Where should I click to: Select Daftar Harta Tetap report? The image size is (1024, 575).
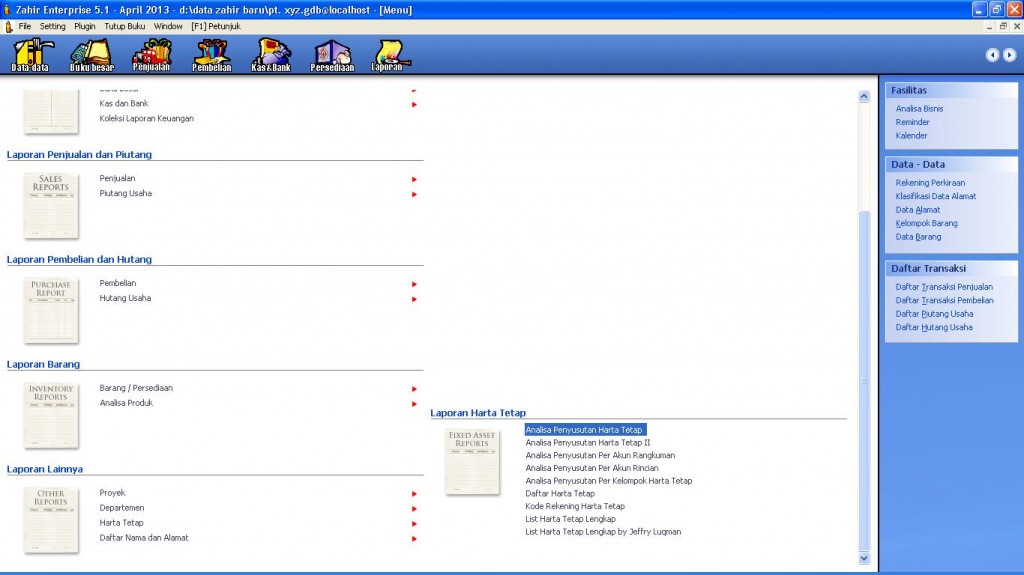tap(560, 494)
